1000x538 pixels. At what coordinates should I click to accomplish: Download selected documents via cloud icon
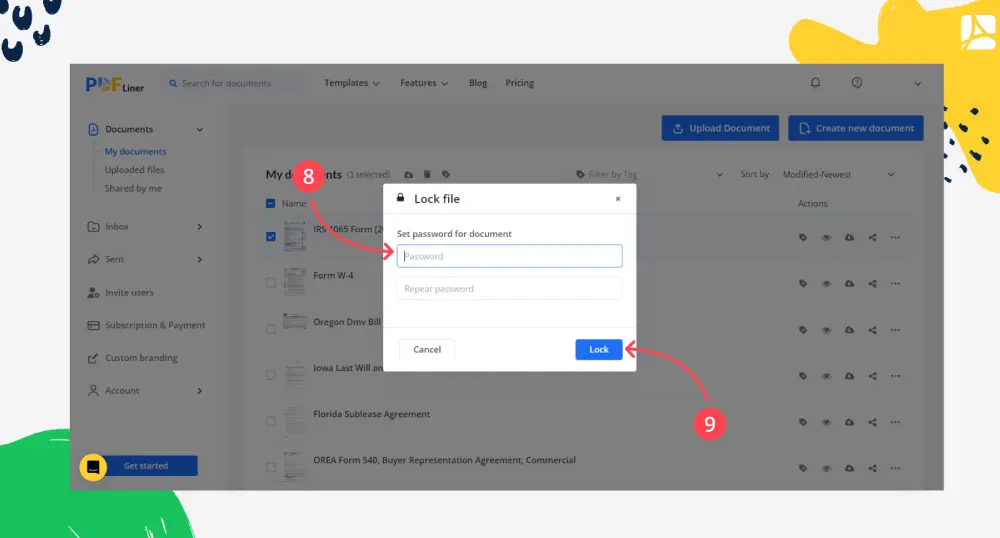pyautogui.click(x=408, y=175)
